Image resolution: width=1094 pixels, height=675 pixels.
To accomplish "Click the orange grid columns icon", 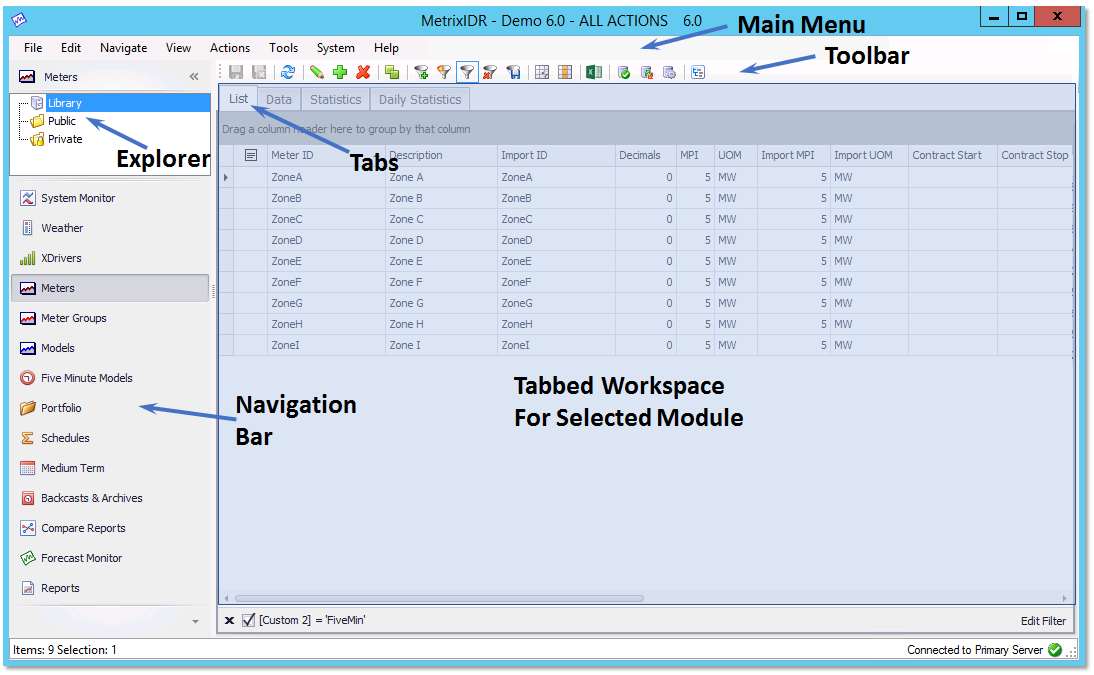I will pos(565,72).
